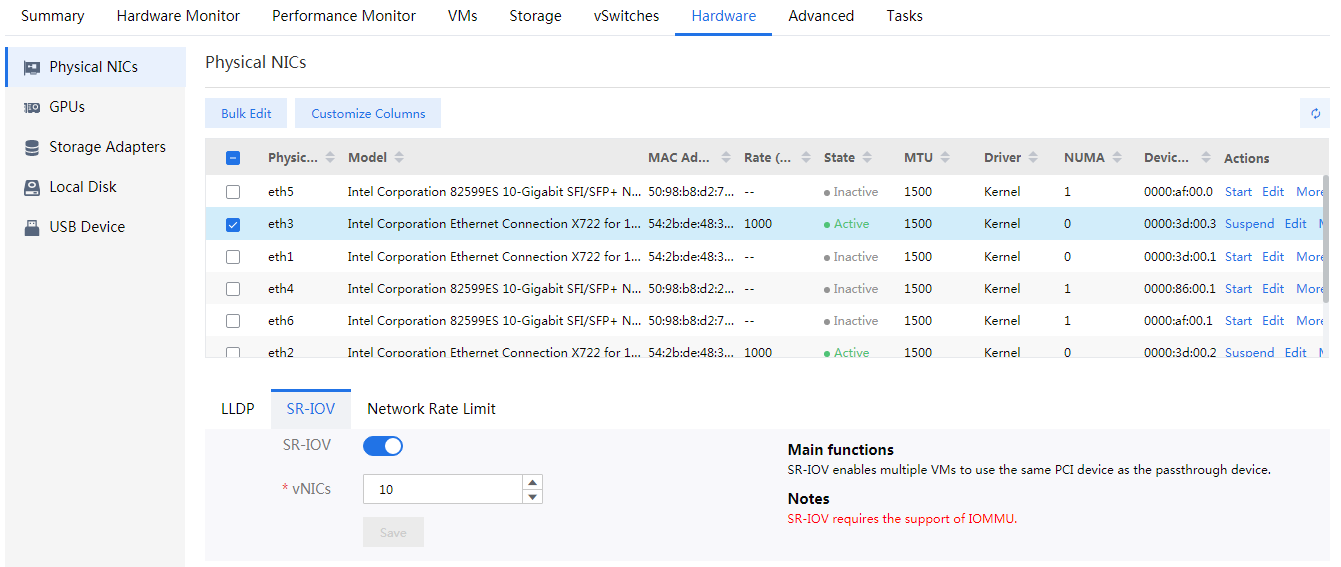The height and width of the screenshot is (567, 1341).
Task: Open More menu for eth5
Action: click(1309, 192)
